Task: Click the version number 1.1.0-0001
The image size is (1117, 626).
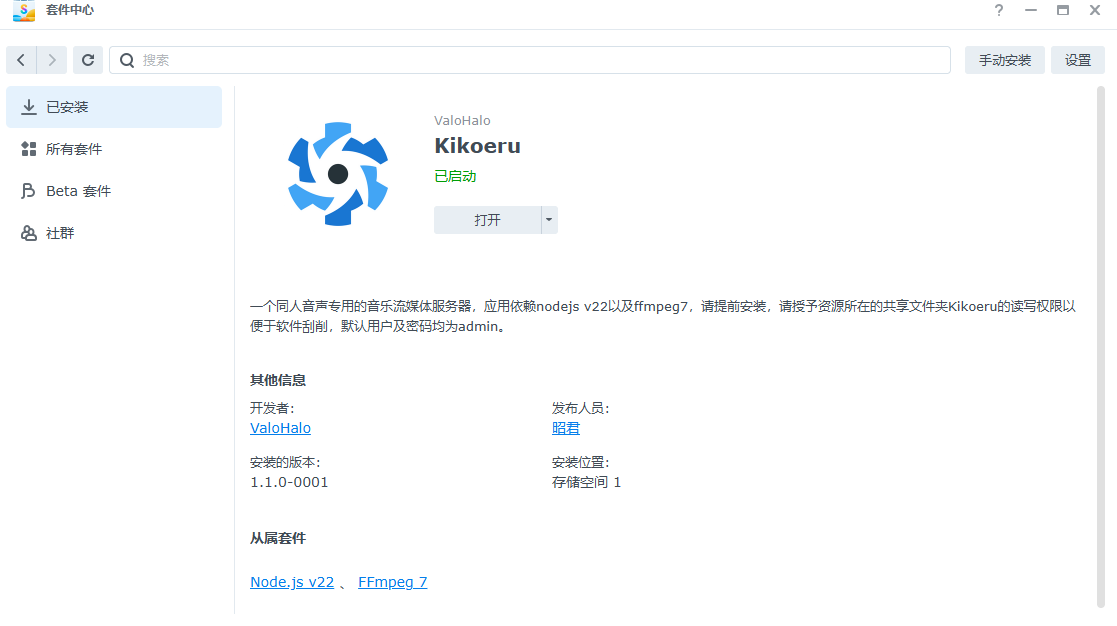Action: pos(289,482)
